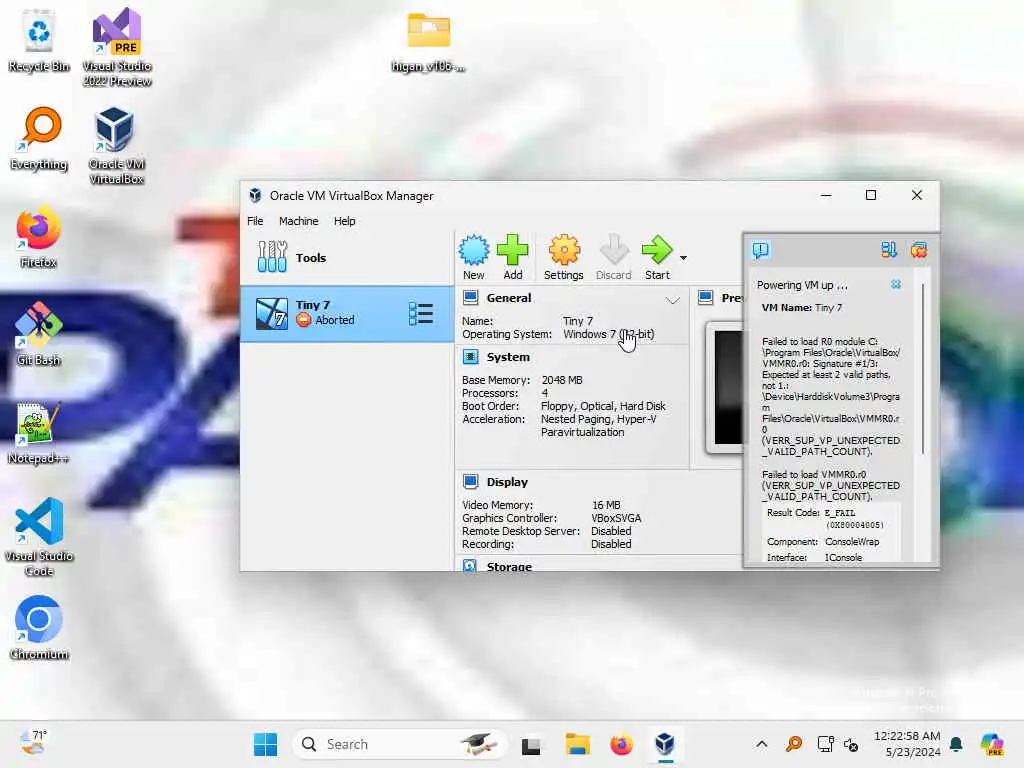Image resolution: width=1024 pixels, height=768 pixels.
Task: Open the Start button dropdown arrow
Action: (x=683, y=258)
